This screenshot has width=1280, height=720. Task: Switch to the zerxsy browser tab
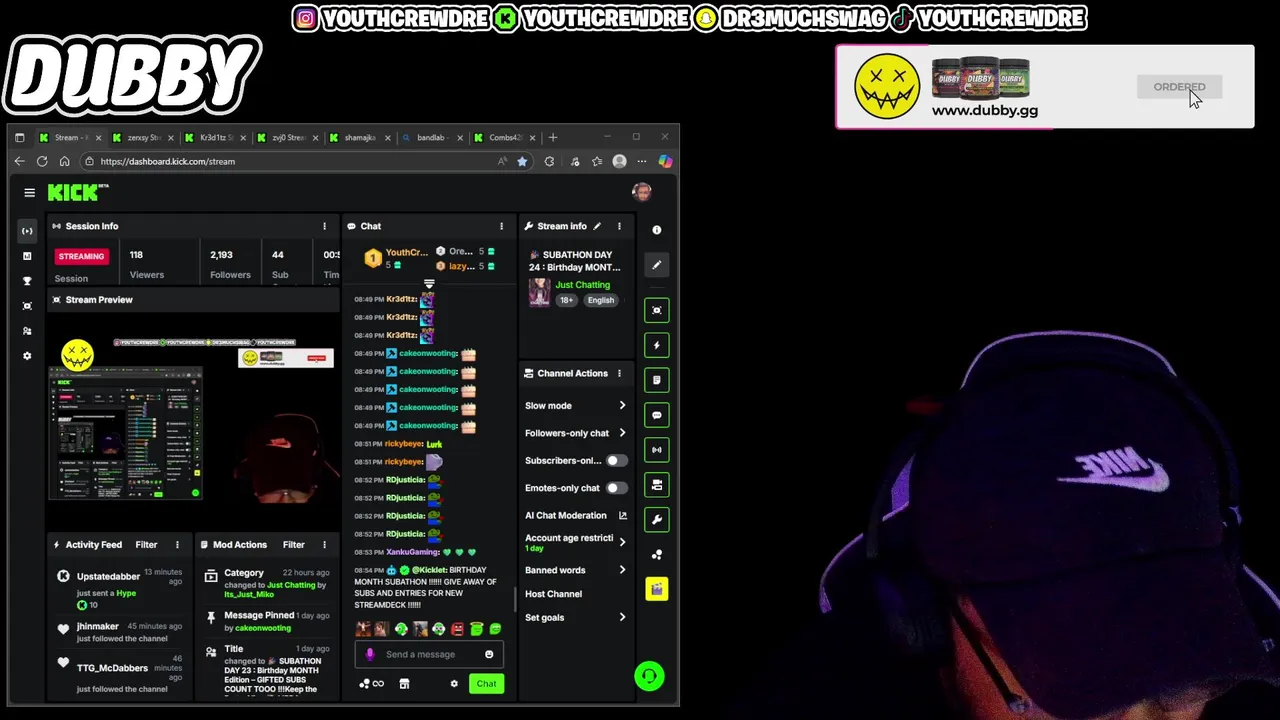(x=144, y=137)
